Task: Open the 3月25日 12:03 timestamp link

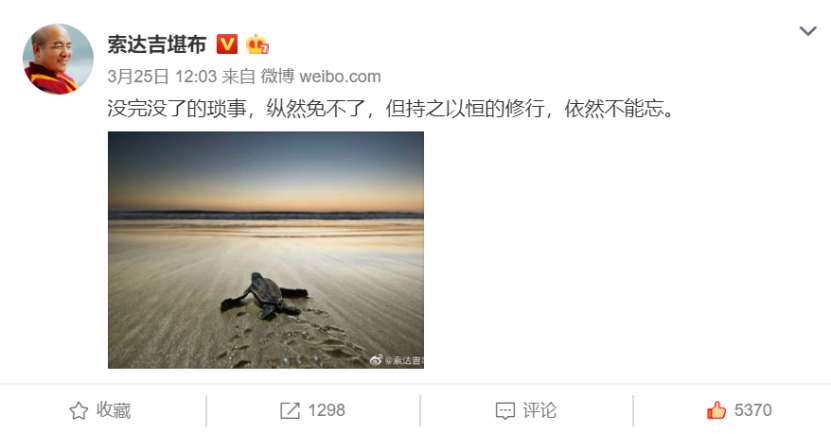Action: click(162, 76)
